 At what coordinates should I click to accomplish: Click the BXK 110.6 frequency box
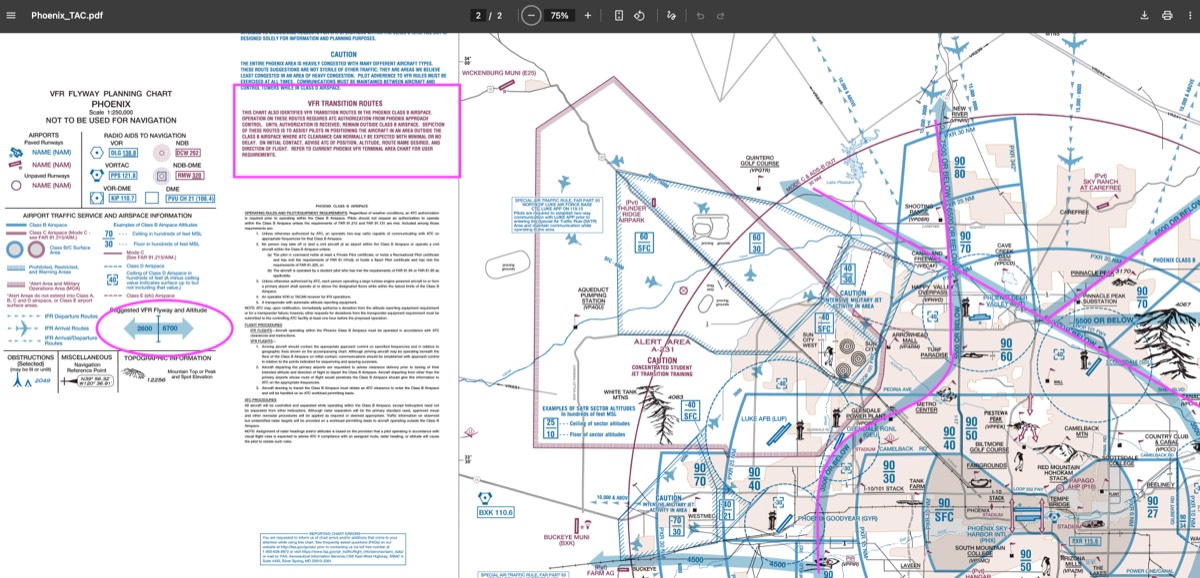tap(496, 513)
